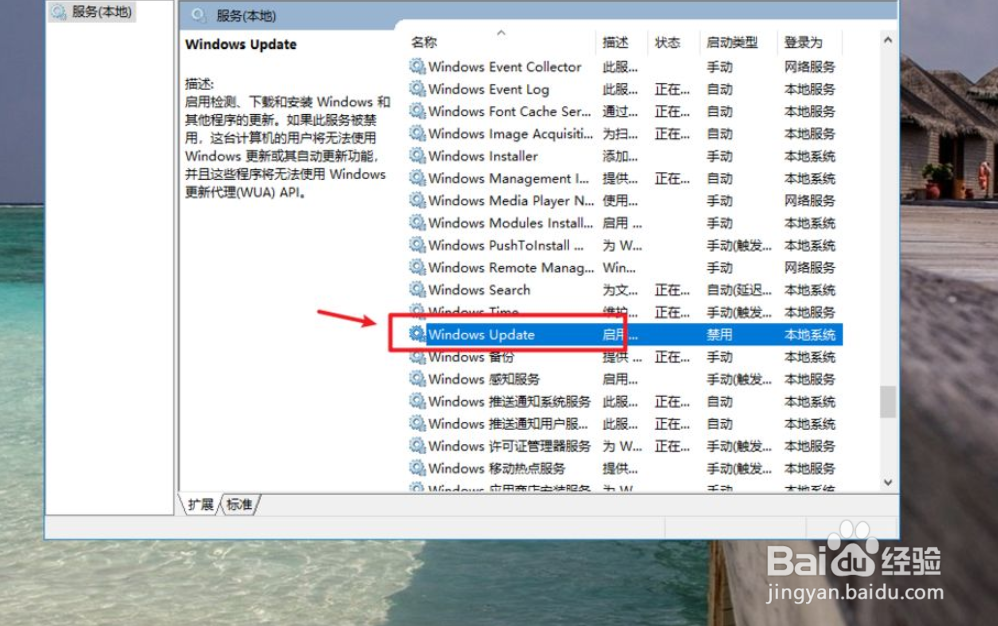This screenshot has width=998, height=626.
Task: Click the 服务(本地) header magnifier icon
Action: point(199,15)
